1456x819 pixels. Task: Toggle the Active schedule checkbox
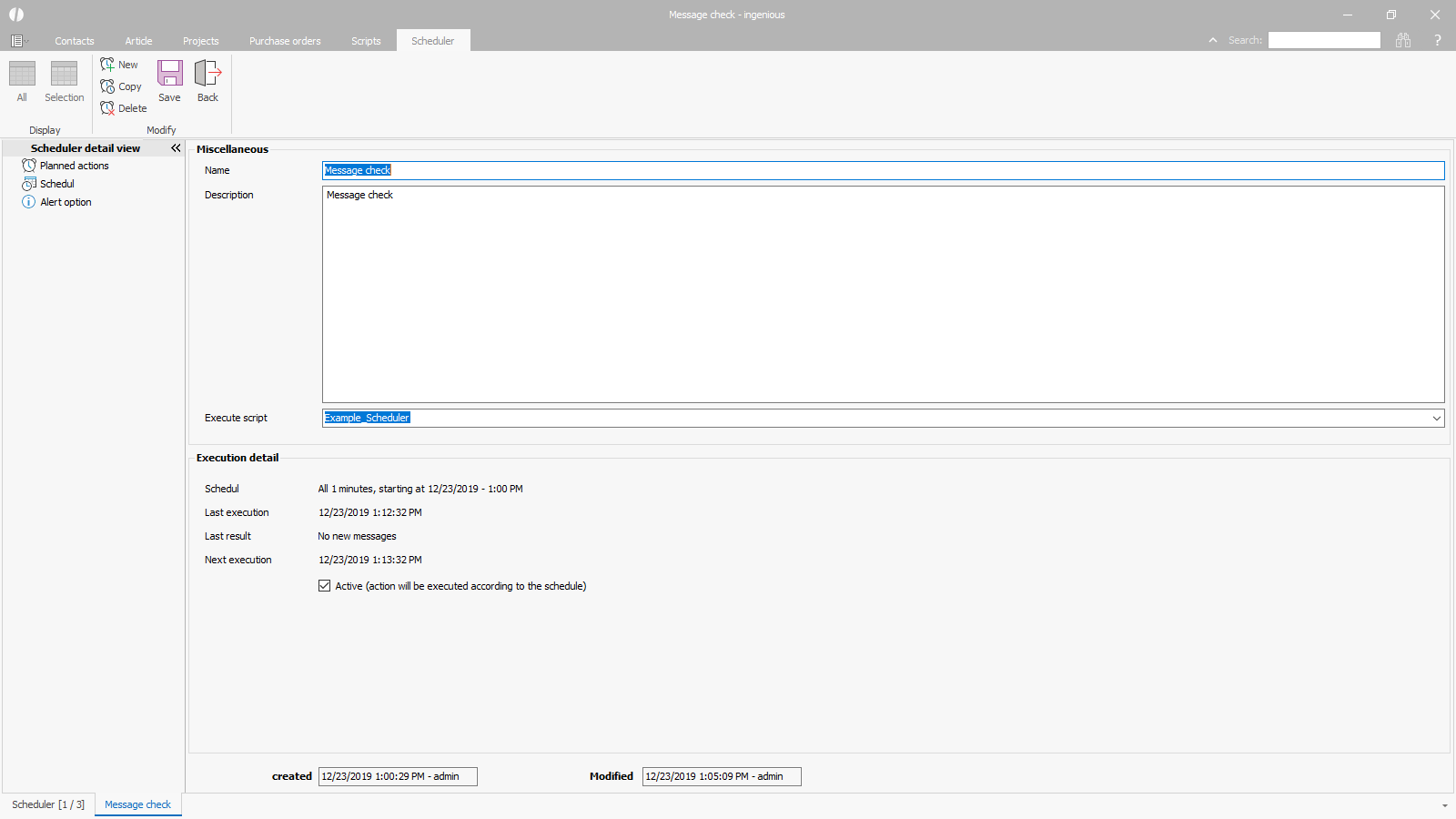coord(325,586)
